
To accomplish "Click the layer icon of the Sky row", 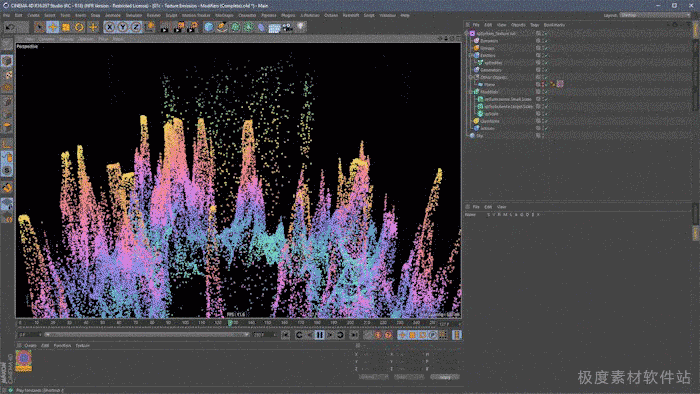I will pyautogui.click(x=538, y=136).
